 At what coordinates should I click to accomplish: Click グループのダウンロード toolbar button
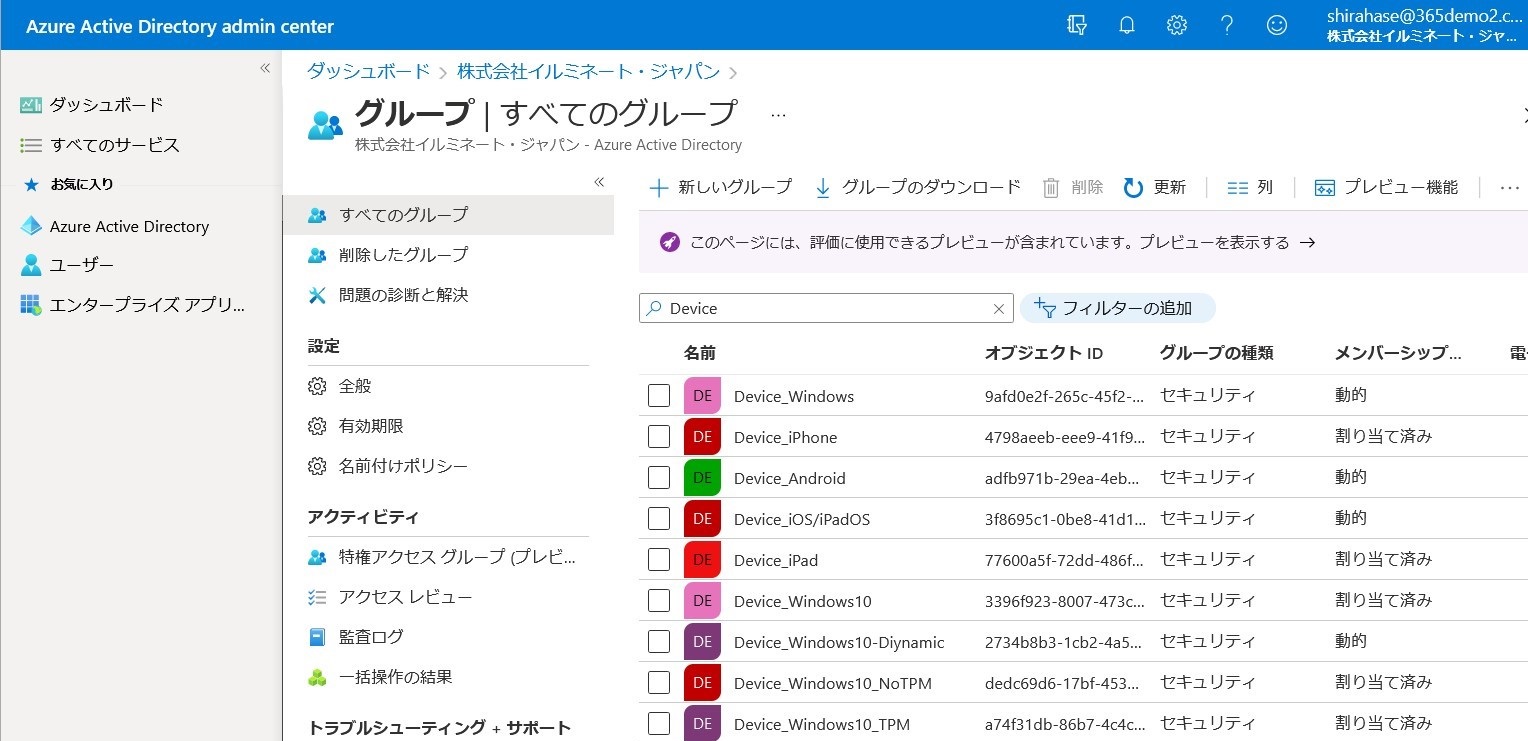(918, 187)
